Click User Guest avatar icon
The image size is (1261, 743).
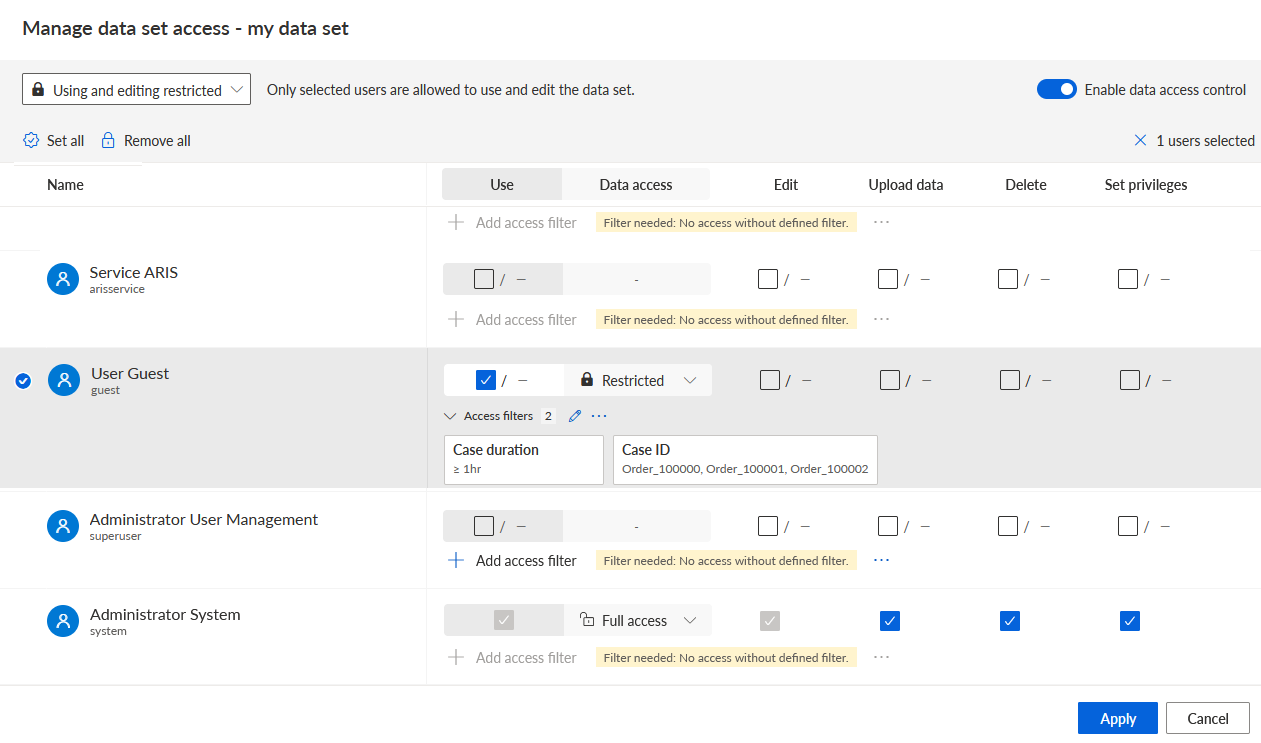(x=64, y=380)
